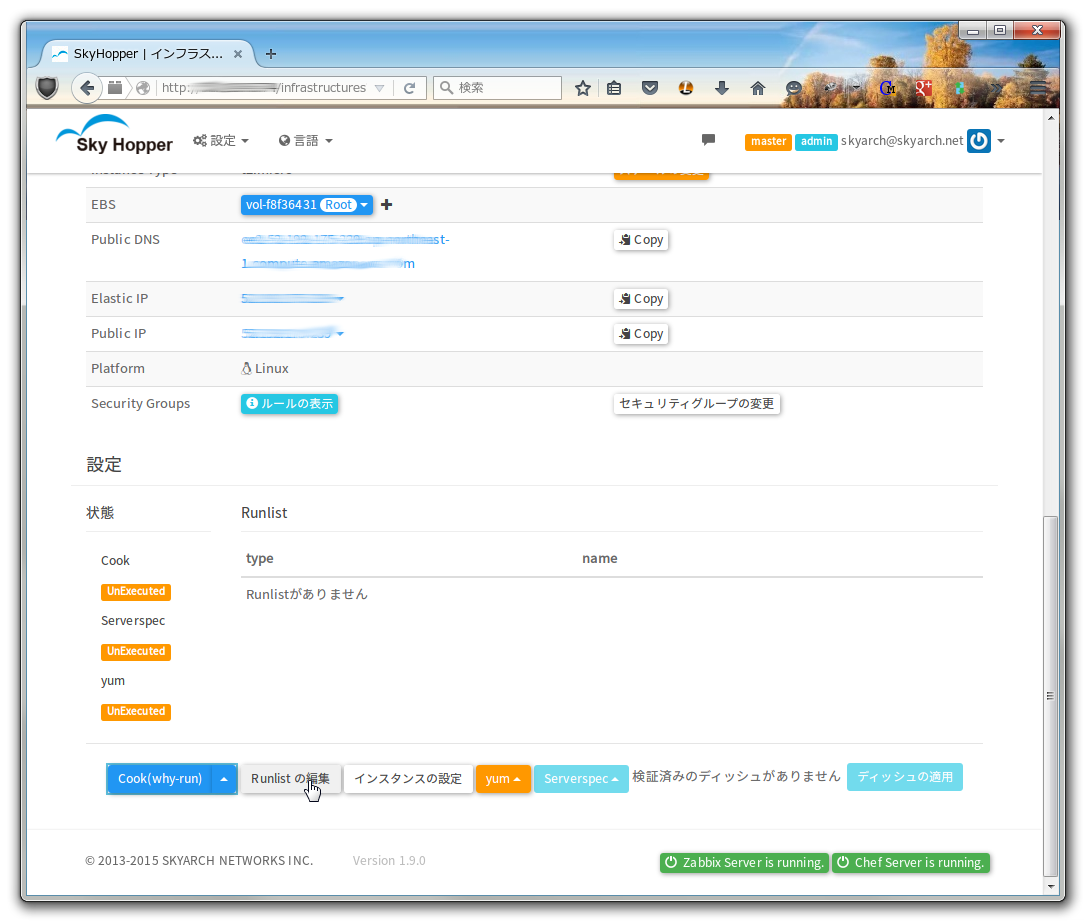Click the page scrollbar thumb
This screenshot has height=922, width=1086.
click(x=1051, y=695)
